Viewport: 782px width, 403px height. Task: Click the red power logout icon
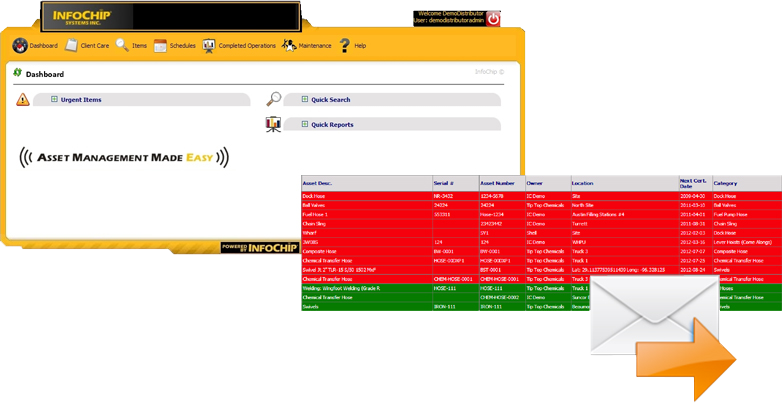(x=493, y=19)
